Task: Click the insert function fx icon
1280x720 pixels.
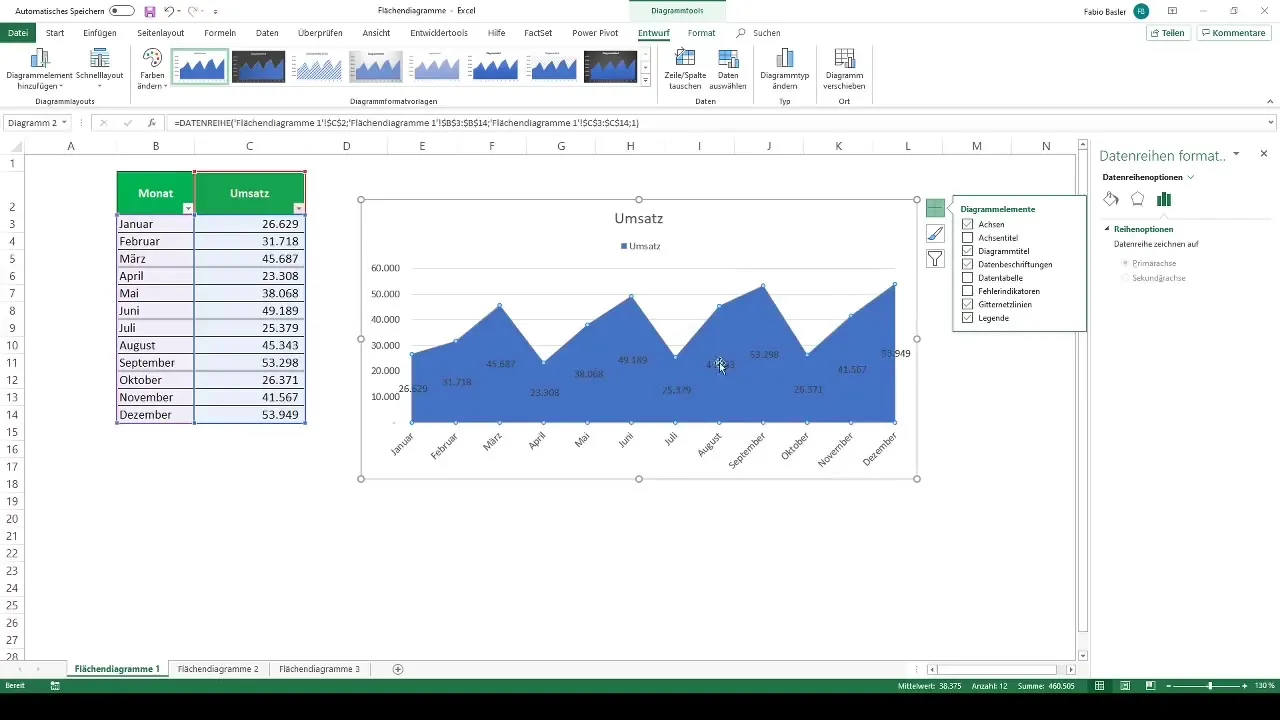Action: (x=152, y=123)
